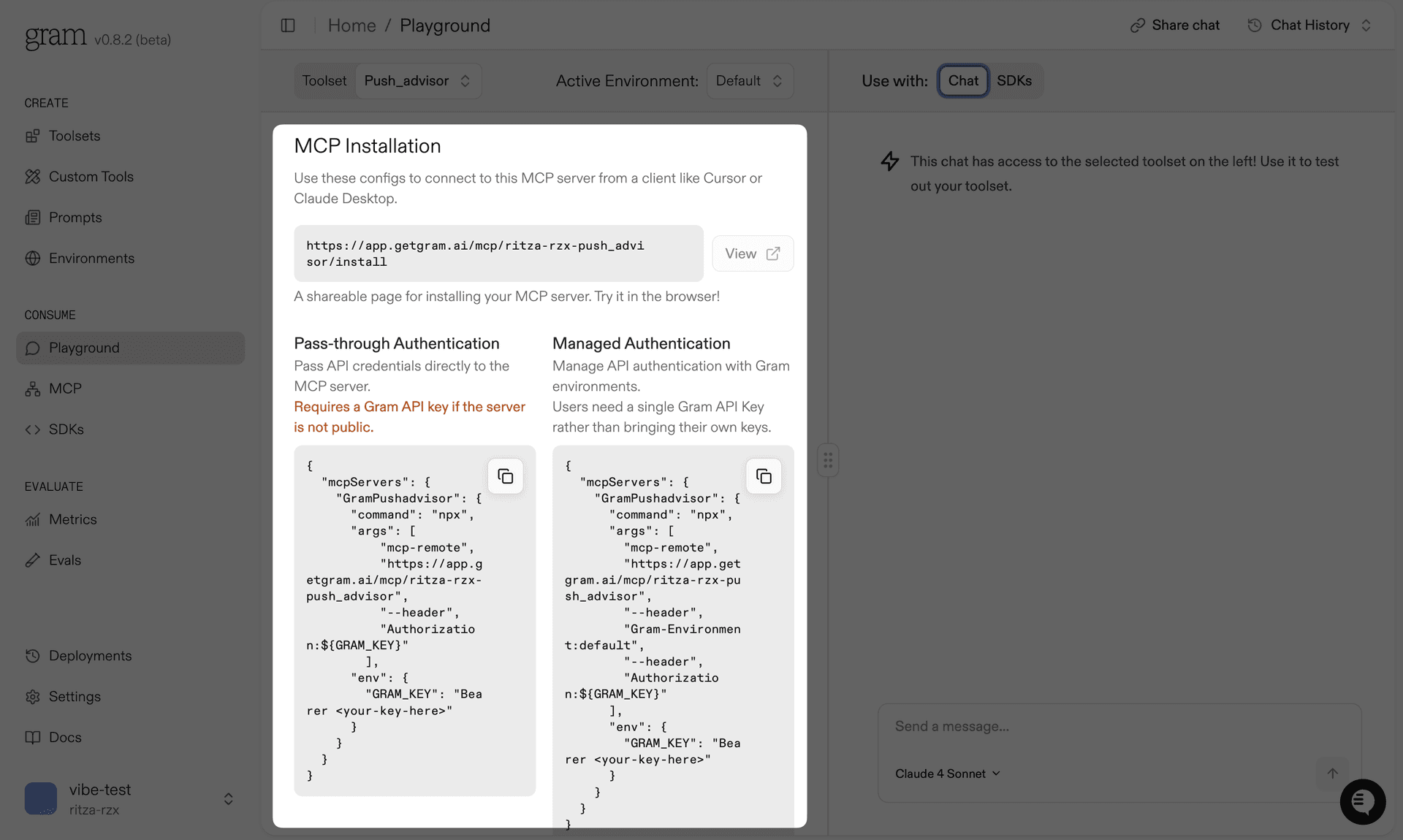The image size is (1403, 840).
Task: Open the Claude 4 Sonnet model selector
Action: (947, 774)
